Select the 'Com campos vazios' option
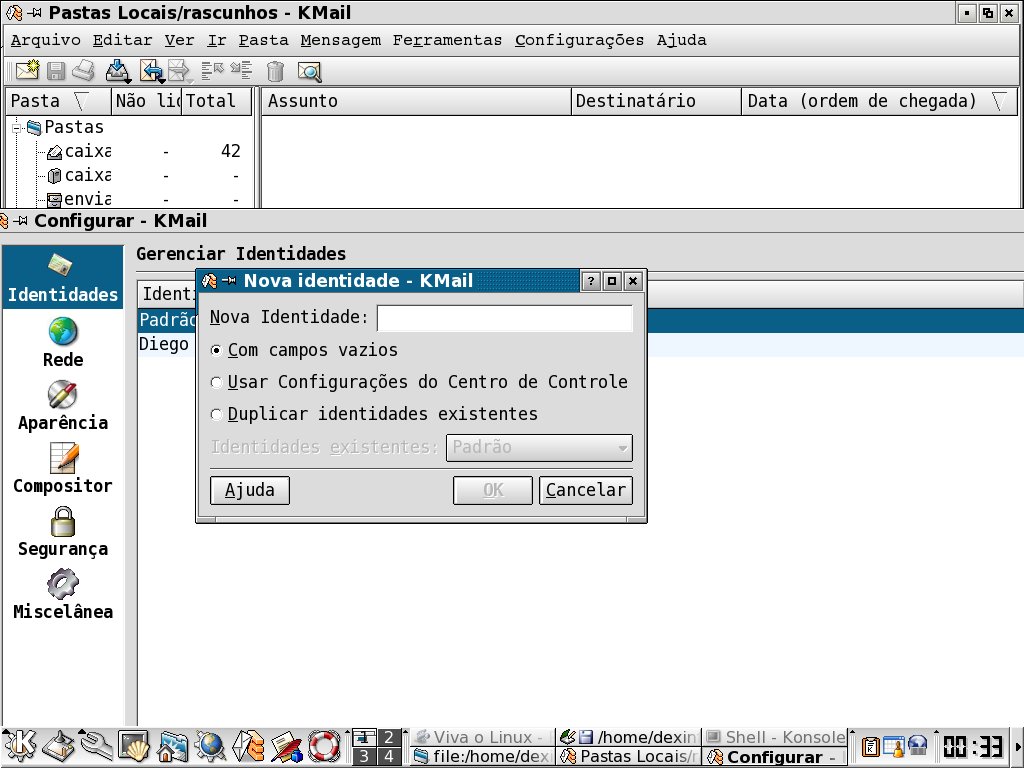Viewport: 1024px width, 768px height. coord(217,351)
